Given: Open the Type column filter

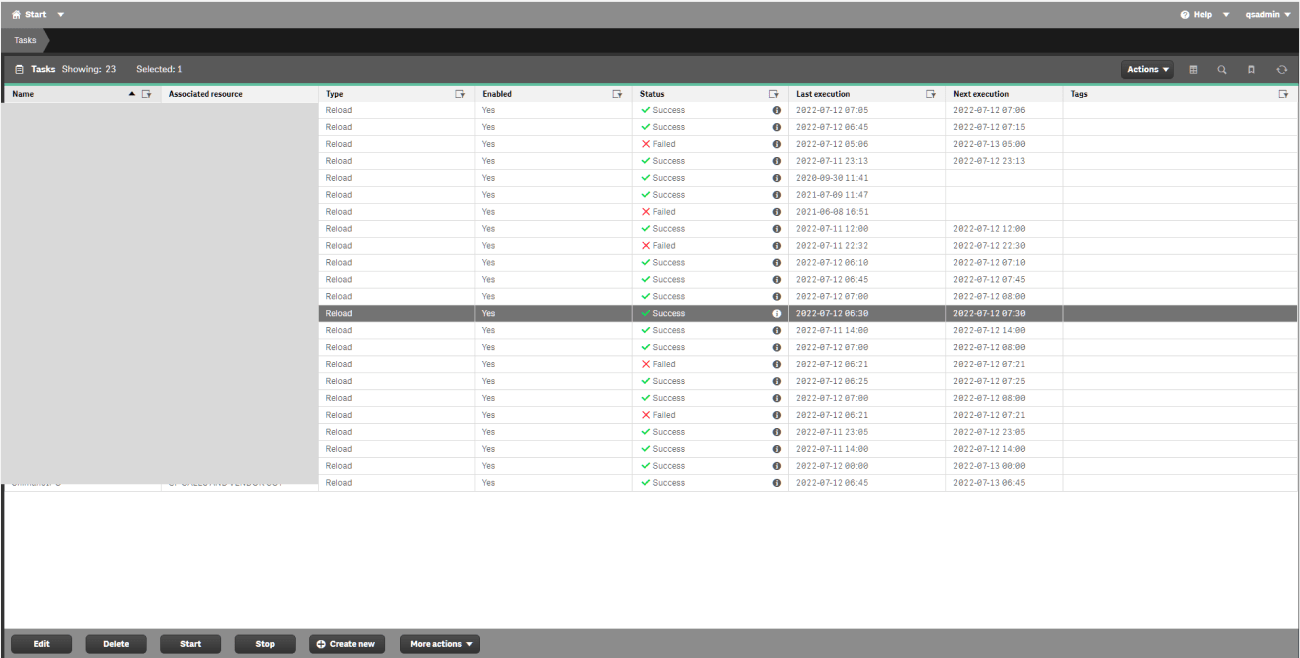Looking at the screenshot, I should pos(461,93).
